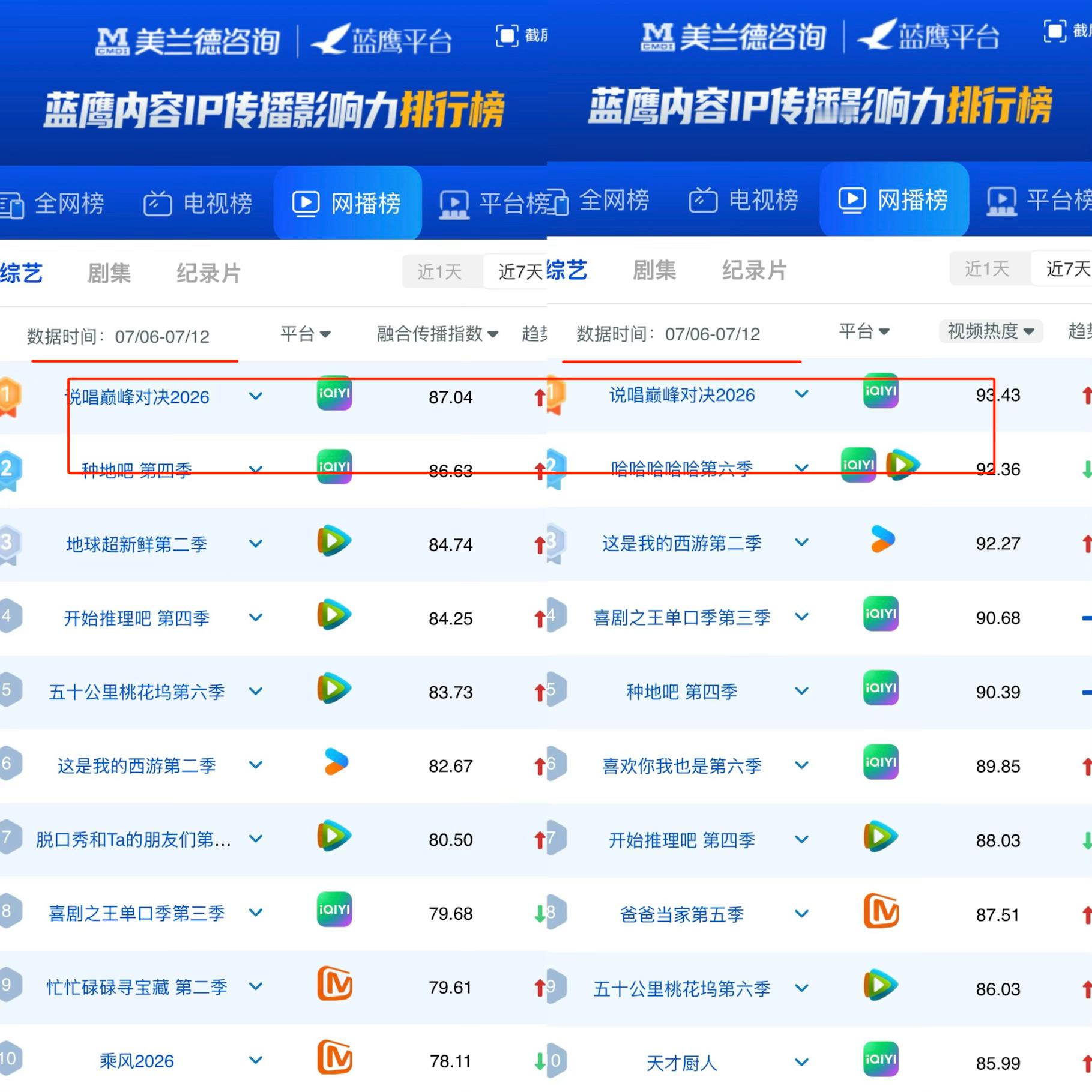Viewport: 1092px width, 1092px height.
Task: Open 视频热度 metric dropdown
Action: point(991,331)
